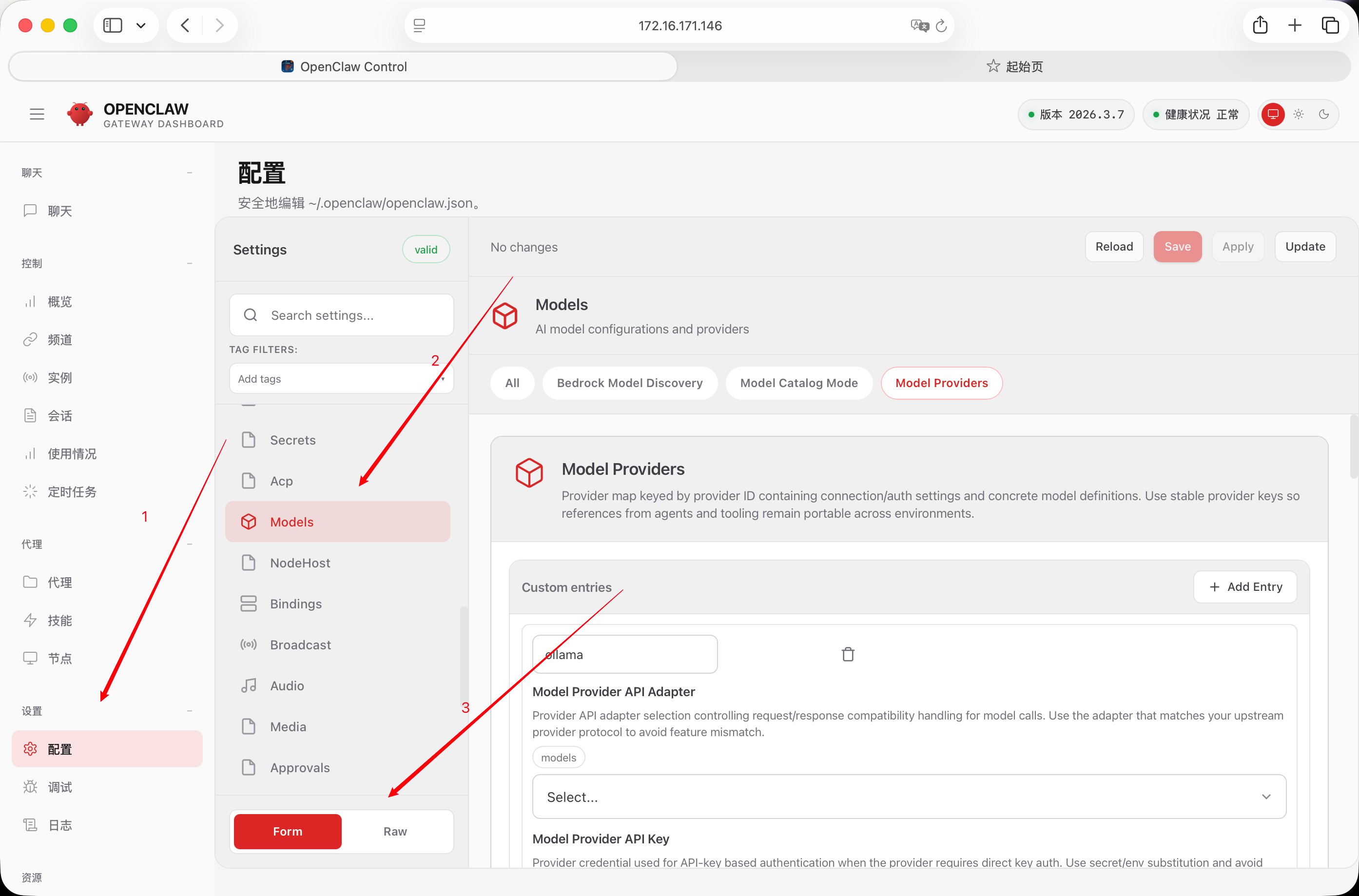The height and width of the screenshot is (896, 1359).
Task: Open Model Catalog Mode tab
Action: click(798, 383)
